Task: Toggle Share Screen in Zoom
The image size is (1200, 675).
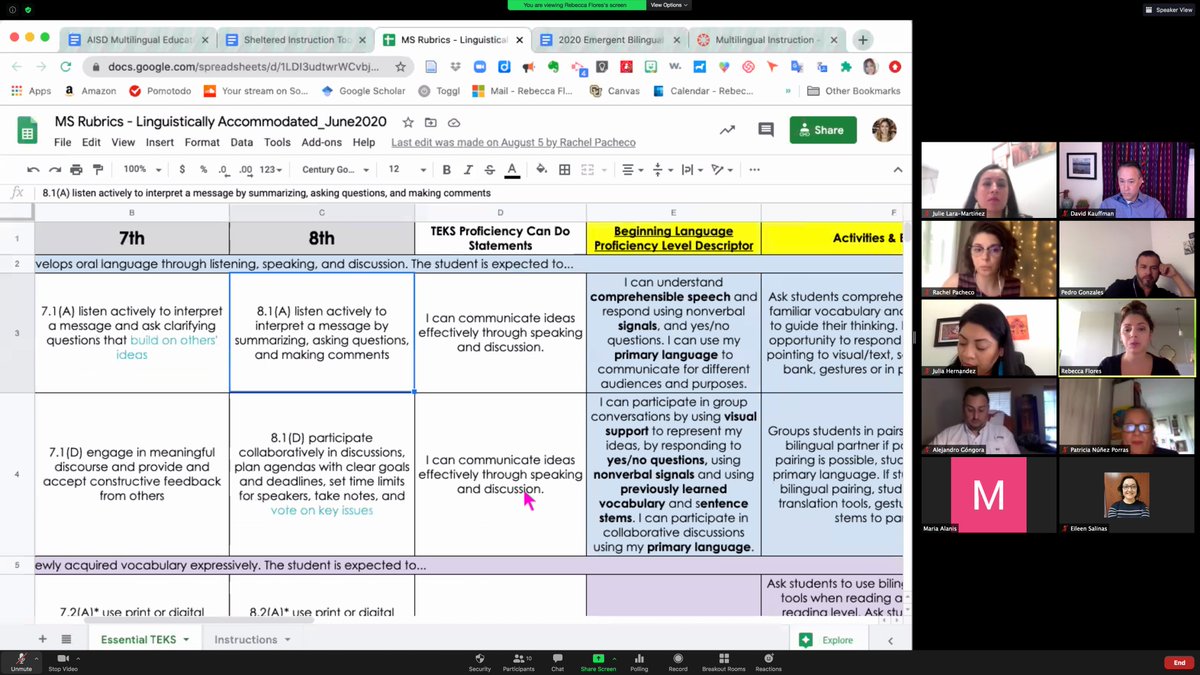Action: 598,662
